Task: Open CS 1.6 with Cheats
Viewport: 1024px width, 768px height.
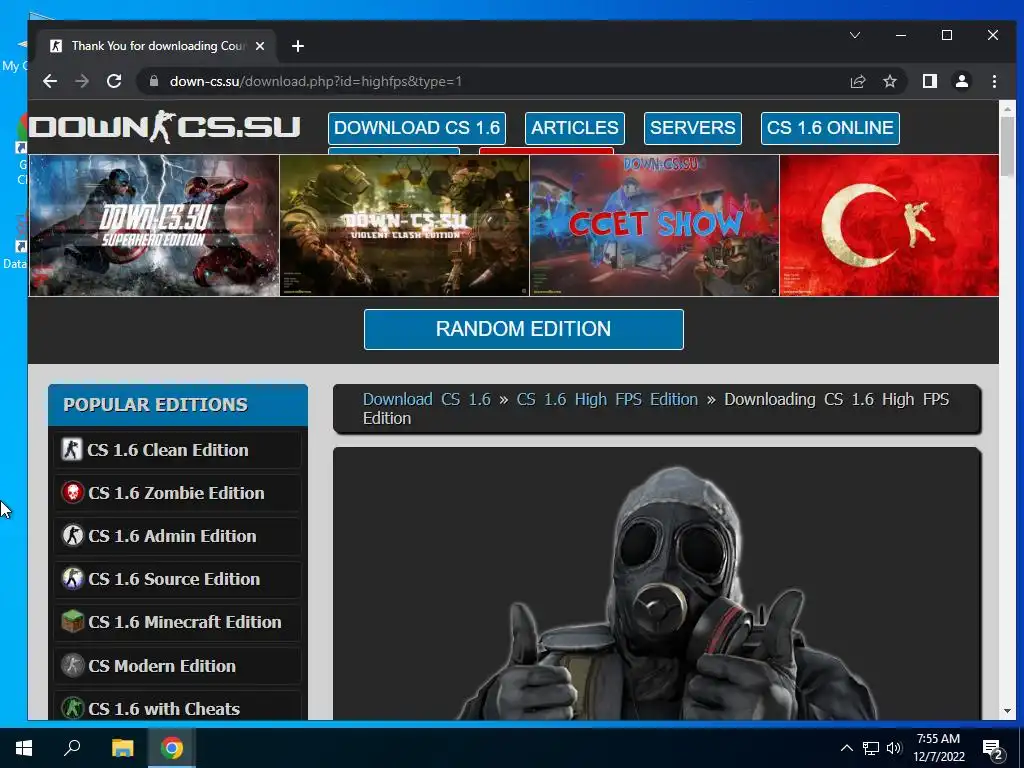Action: 178,707
